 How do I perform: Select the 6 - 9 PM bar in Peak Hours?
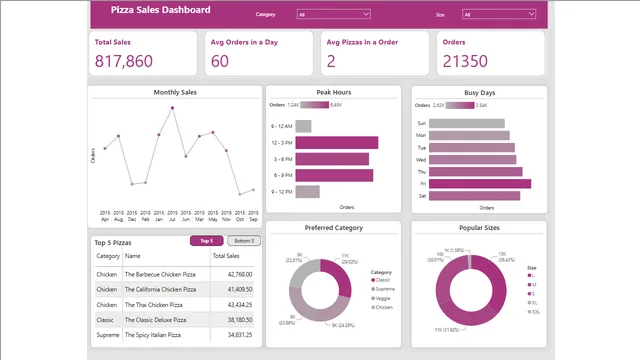(334, 175)
